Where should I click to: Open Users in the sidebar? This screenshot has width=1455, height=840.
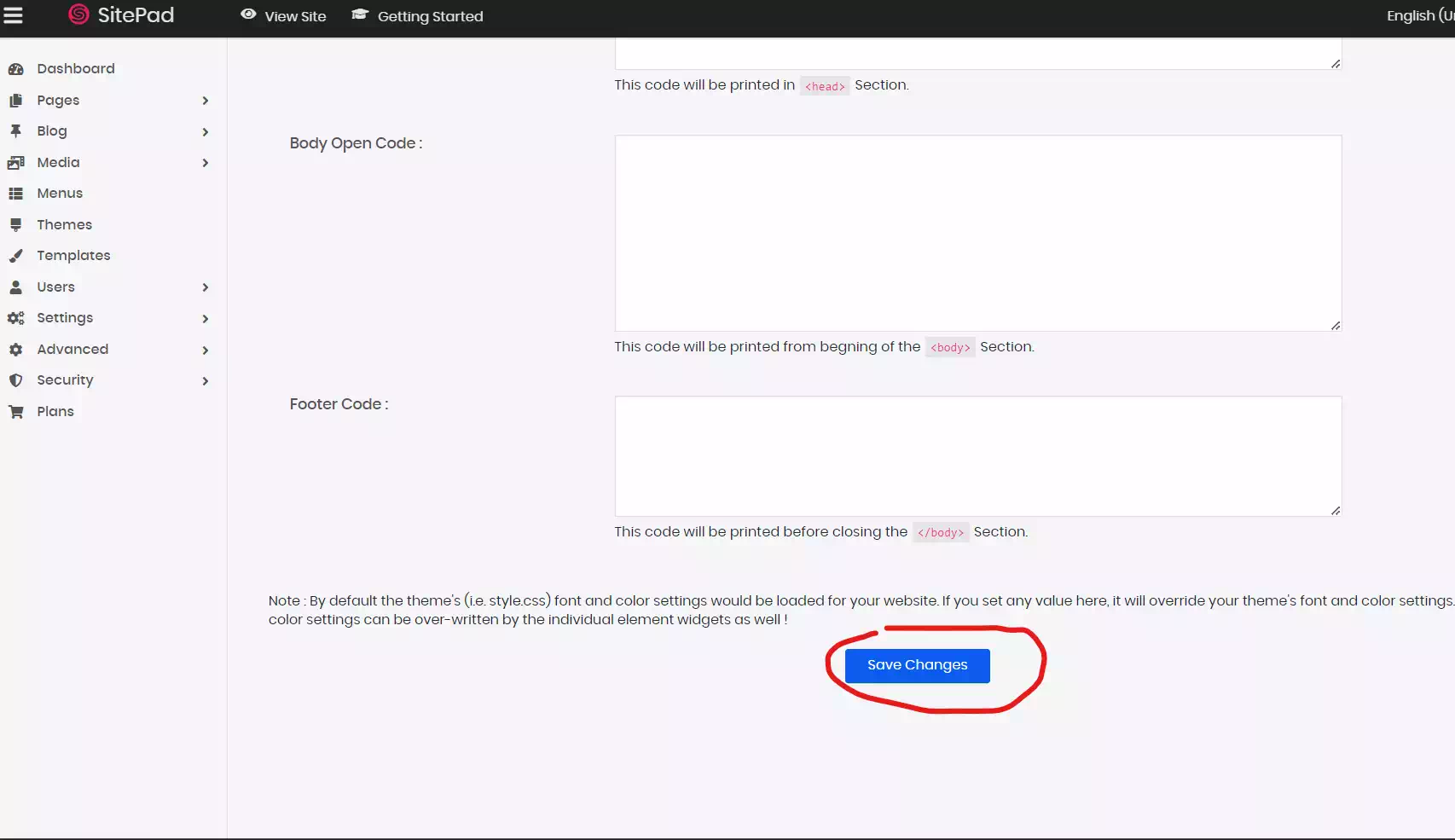click(55, 287)
